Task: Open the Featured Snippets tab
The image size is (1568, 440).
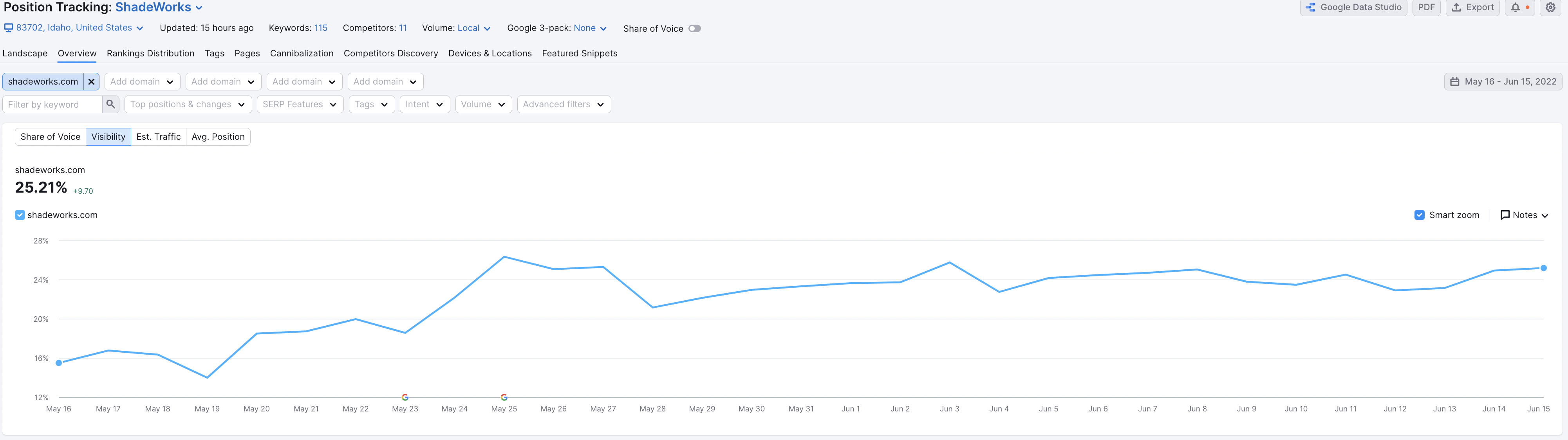Action: [580, 54]
